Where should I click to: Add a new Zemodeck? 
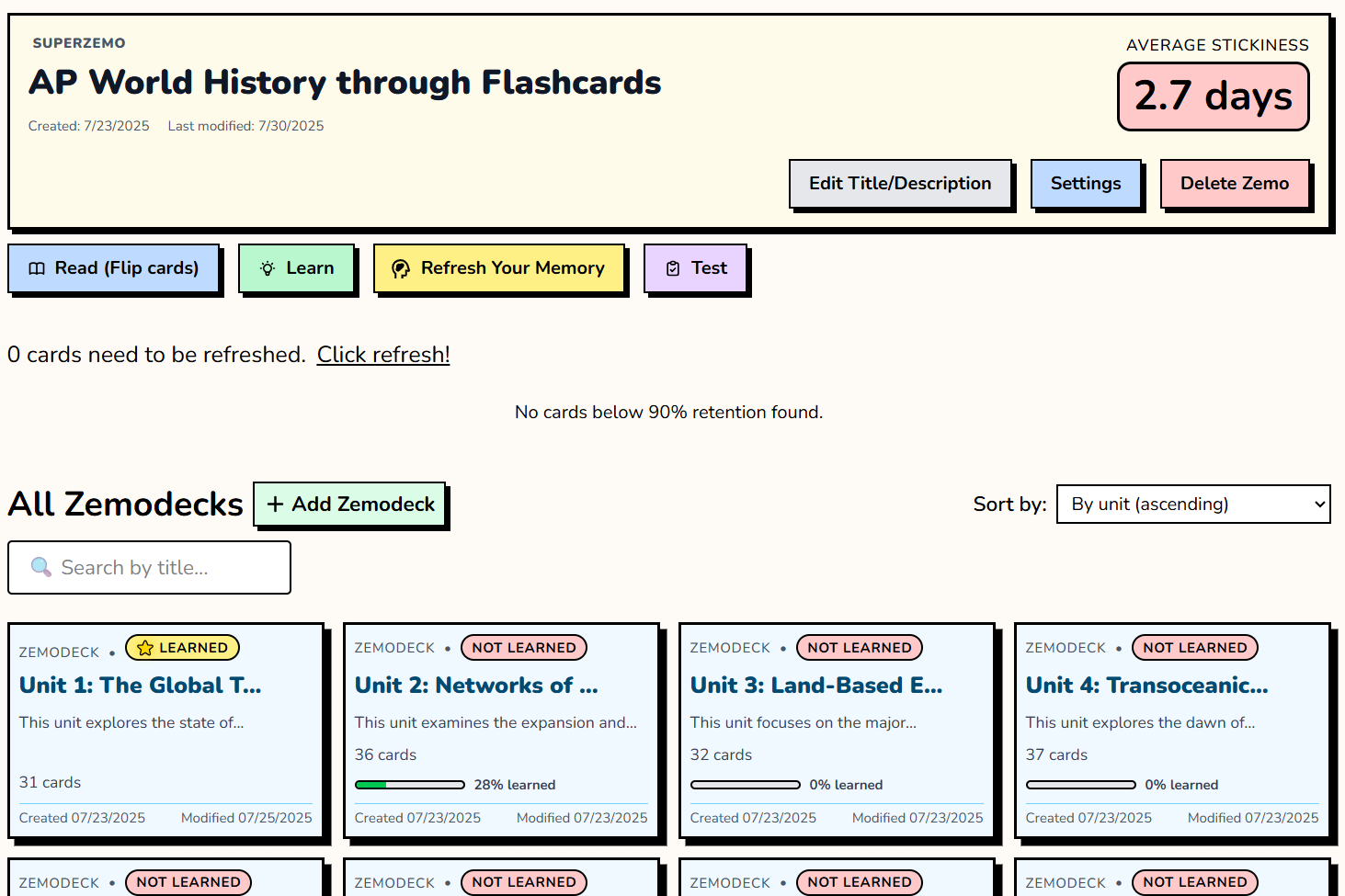pos(349,505)
